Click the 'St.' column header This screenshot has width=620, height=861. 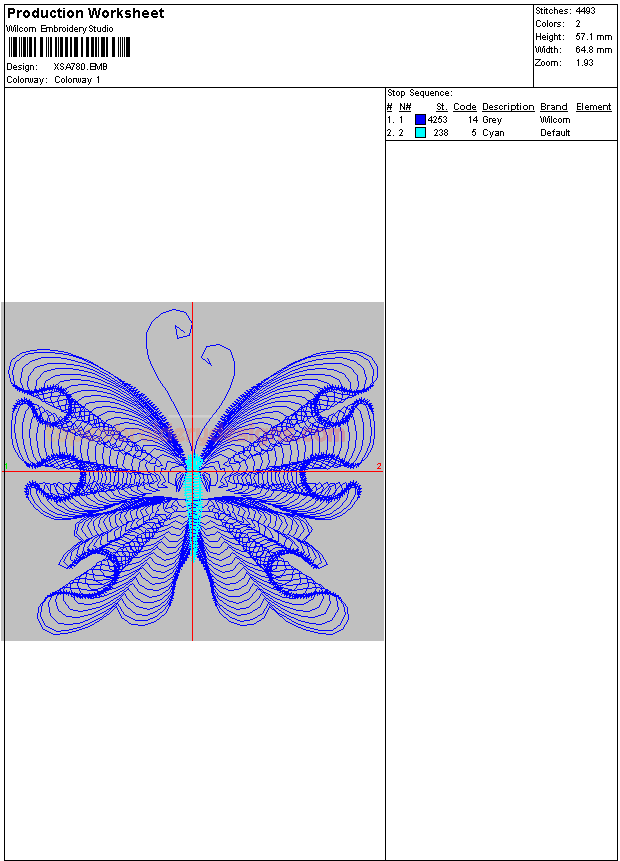[x=442, y=107]
